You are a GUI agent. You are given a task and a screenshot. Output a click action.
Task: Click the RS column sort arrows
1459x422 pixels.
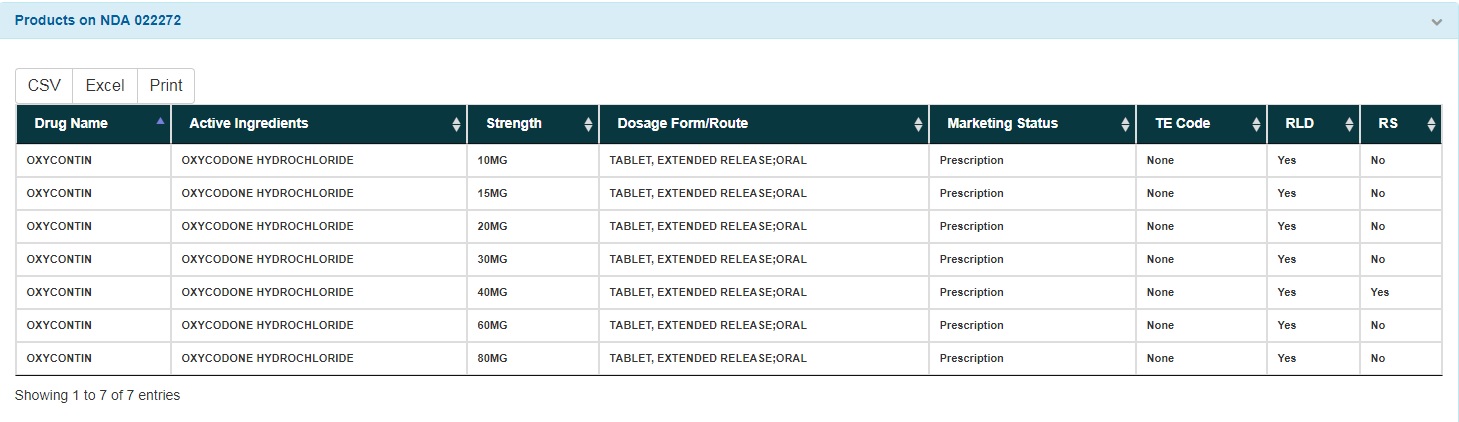click(x=1431, y=124)
